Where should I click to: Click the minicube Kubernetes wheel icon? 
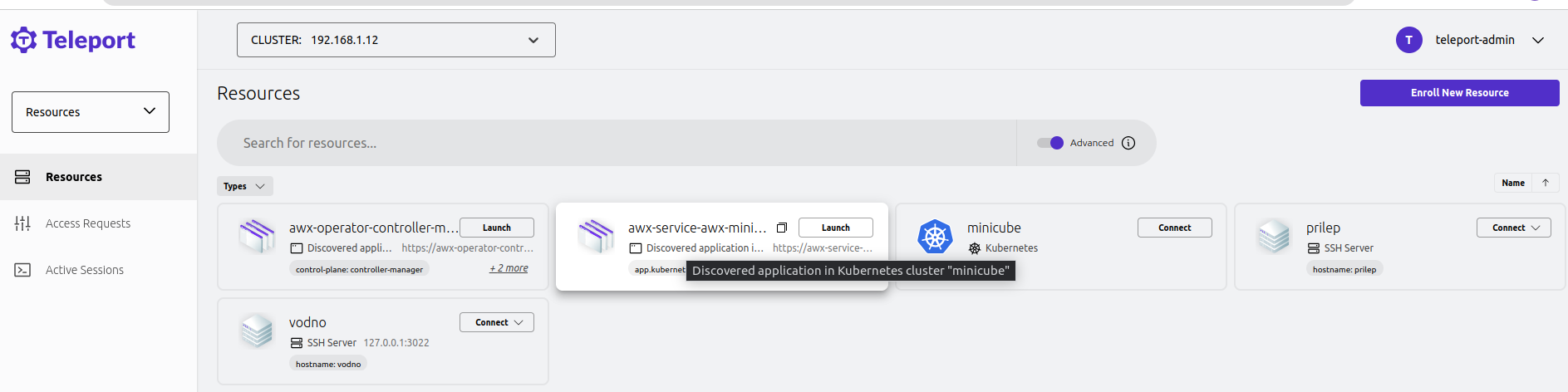pyautogui.click(x=935, y=237)
